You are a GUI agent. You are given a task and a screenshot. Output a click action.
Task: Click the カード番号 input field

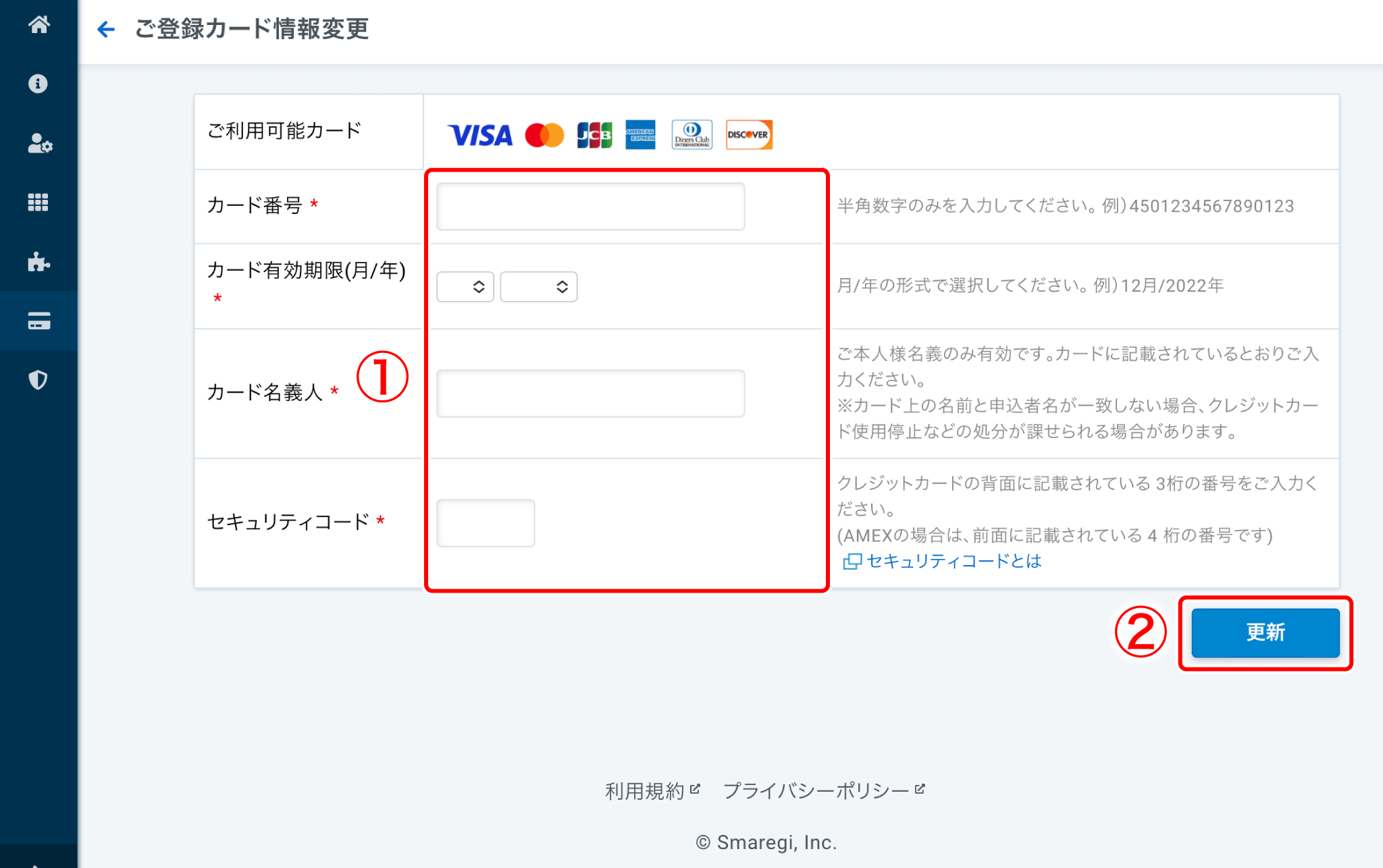[590, 207]
